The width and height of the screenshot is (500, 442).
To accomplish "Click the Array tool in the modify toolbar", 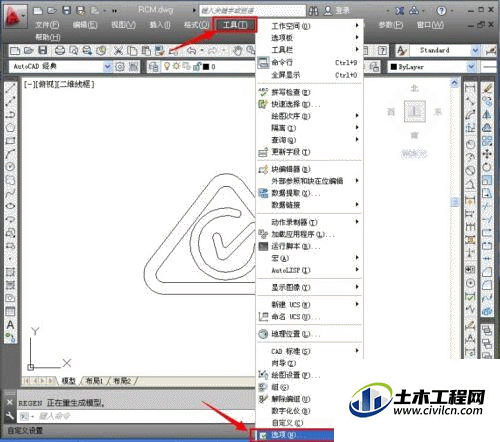I will (487, 140).
